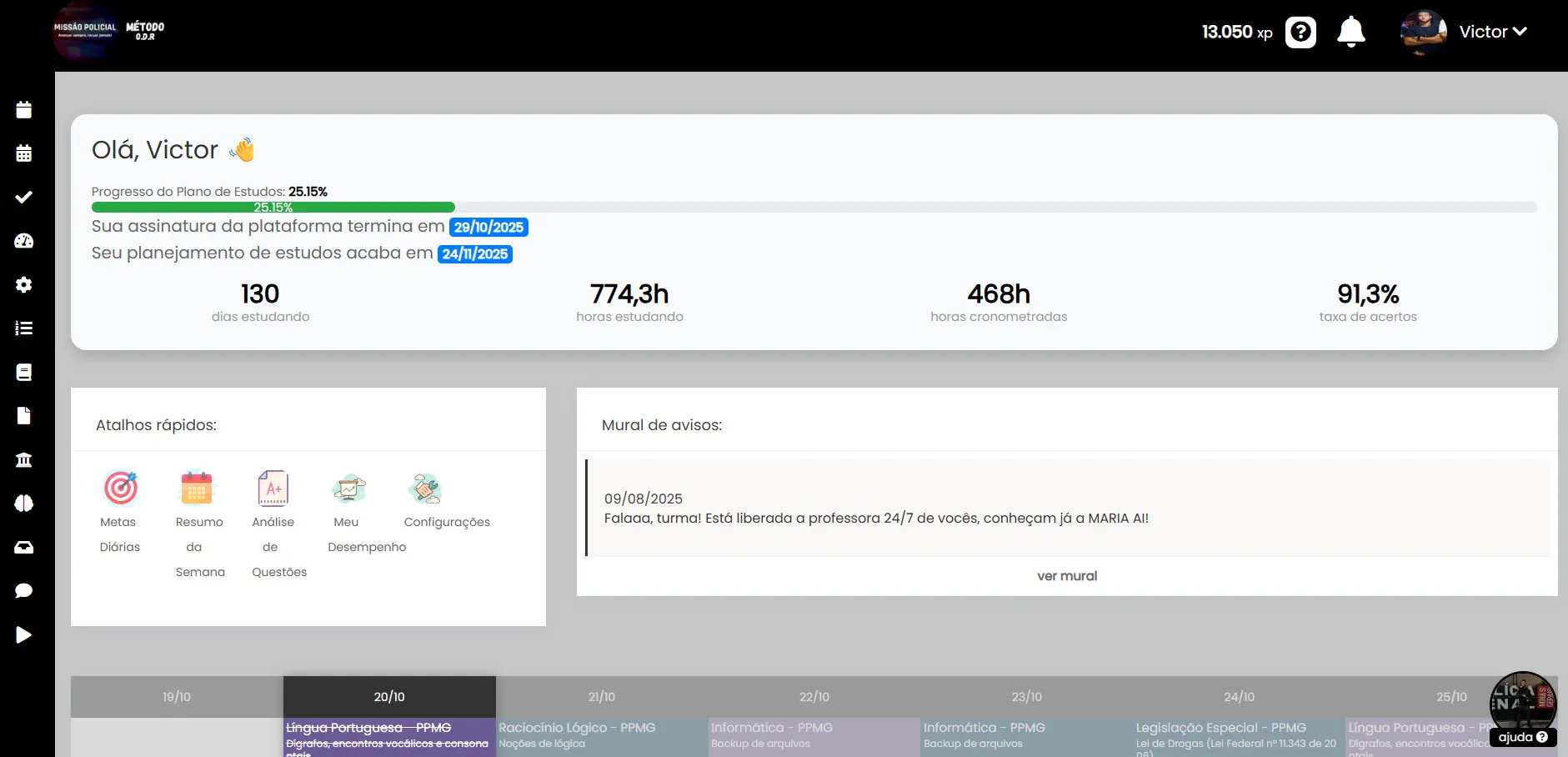Open the chat bubble icon in sidebar

pyautogui.click(x=23, y=590)
